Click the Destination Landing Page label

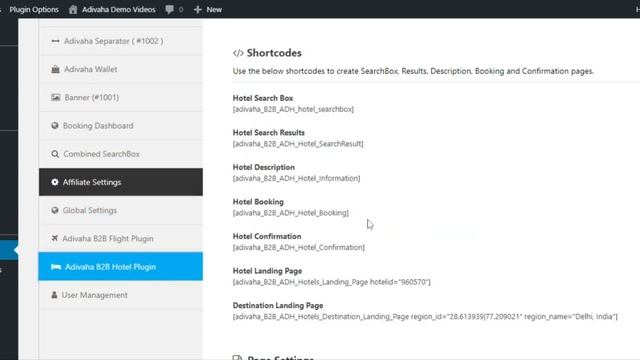(x=278, y=305)
